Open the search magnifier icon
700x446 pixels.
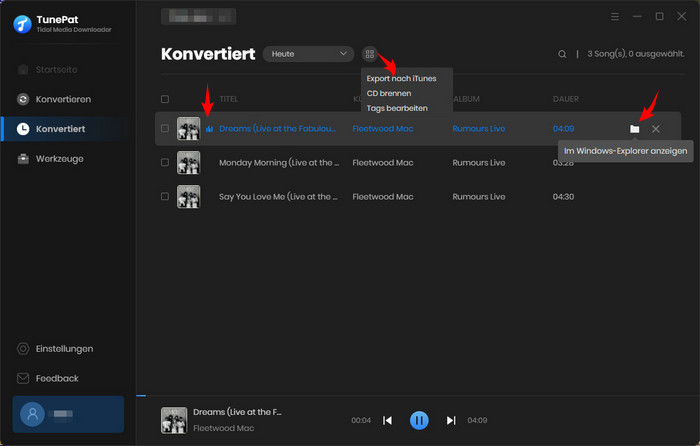click(562, 54)
